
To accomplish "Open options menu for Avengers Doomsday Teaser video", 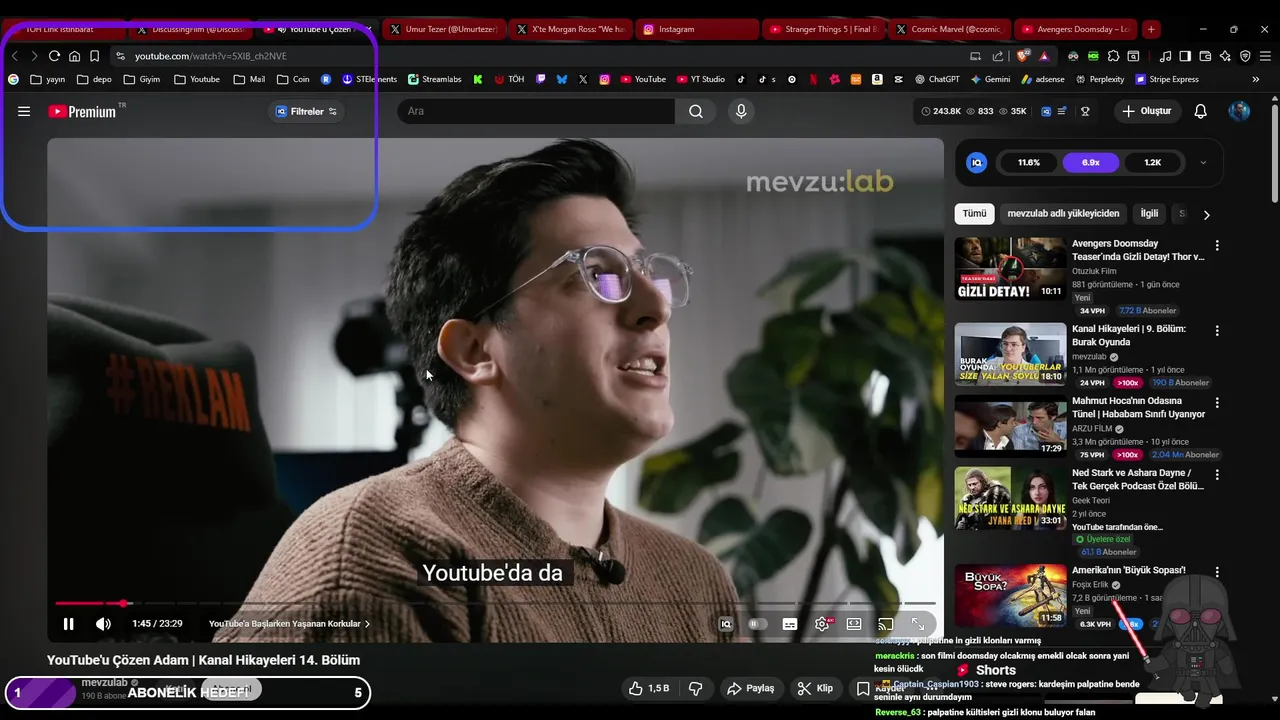I will tap(1217, 245).
